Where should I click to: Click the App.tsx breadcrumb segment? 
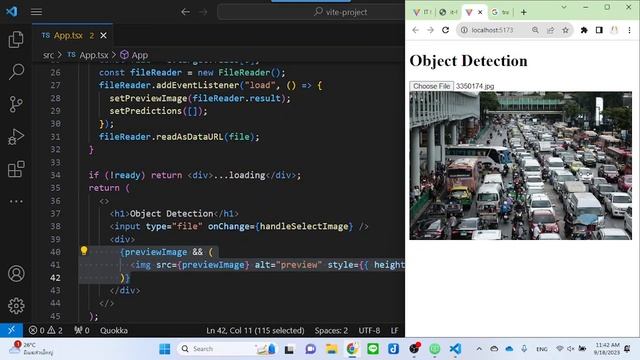click(x=88, y=55)
